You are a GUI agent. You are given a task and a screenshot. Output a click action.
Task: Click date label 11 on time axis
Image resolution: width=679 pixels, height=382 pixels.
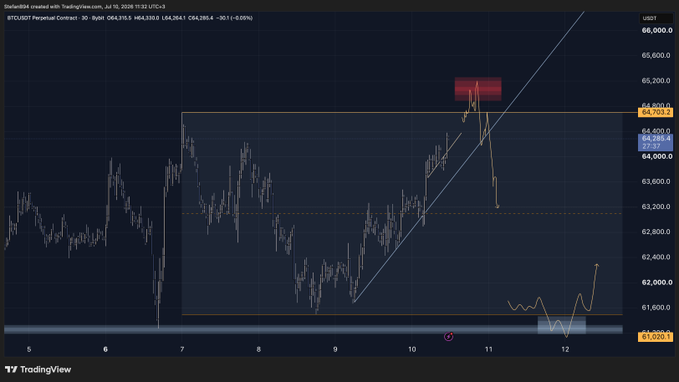[488, 350]
